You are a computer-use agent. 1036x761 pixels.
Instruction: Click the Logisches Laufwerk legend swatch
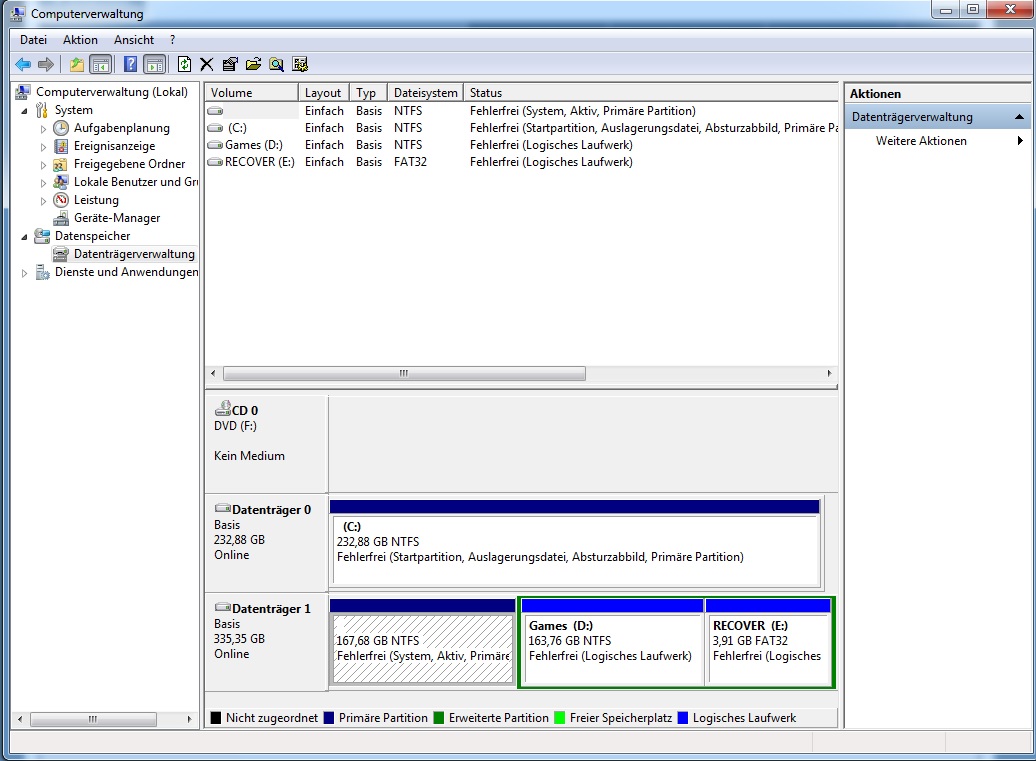683,718
